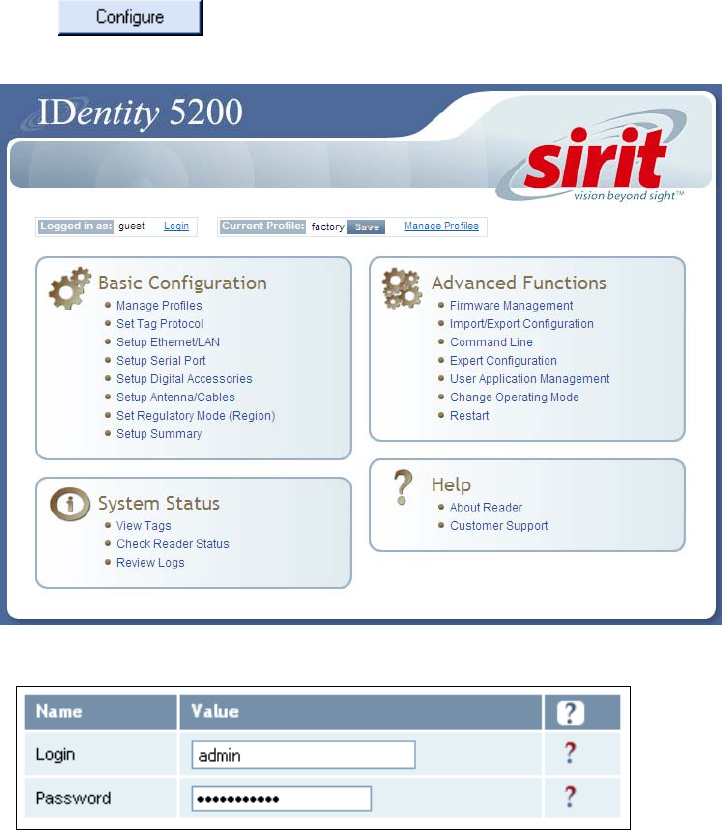Viewport: 722px width, 830px height.
Task: Open Customer Support
Action: click(499, 526)
